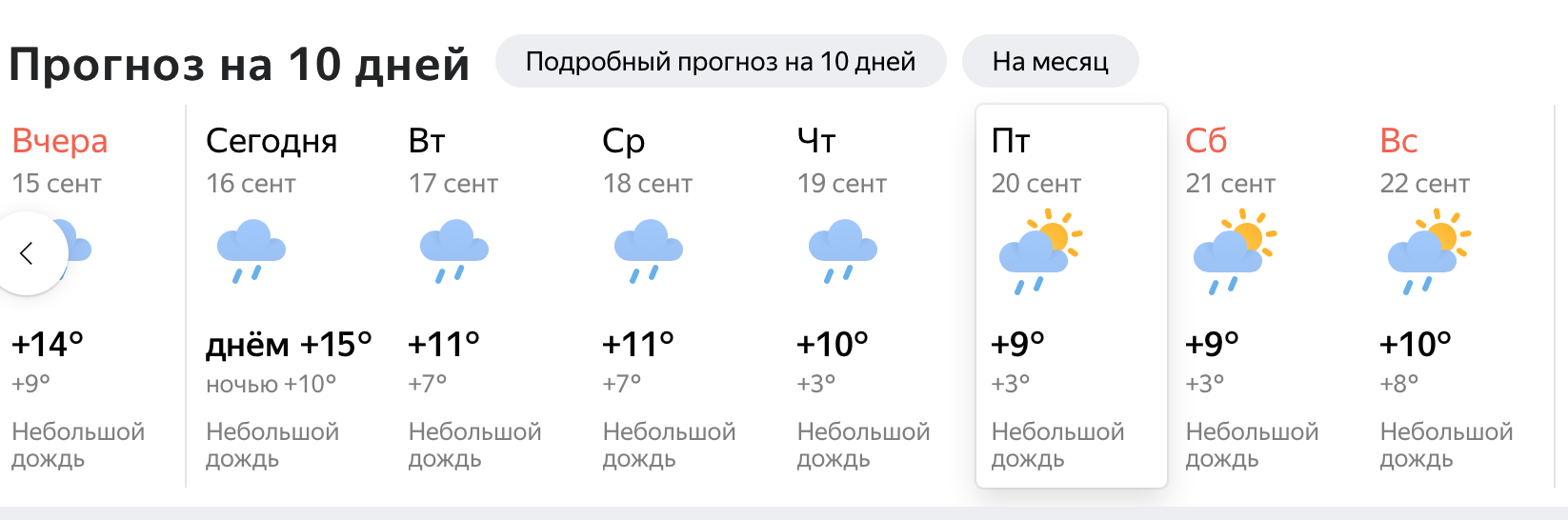Click the rain cloud icon for Сегодня
Image resolution: width=1568 pixels, height=520 pixels.
point(251,251)
